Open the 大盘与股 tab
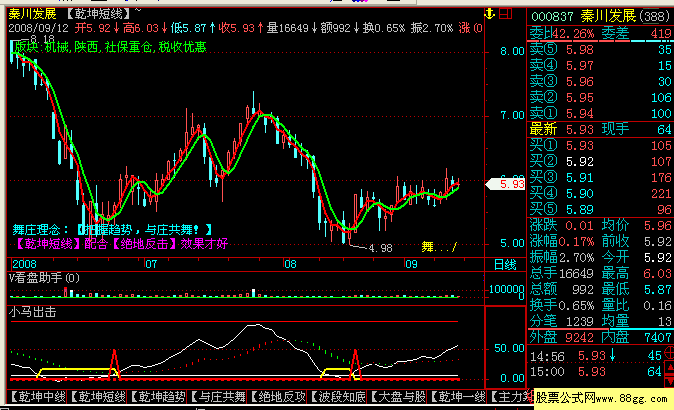This screenshot has width=674, height=410. [x=398, y=397]
